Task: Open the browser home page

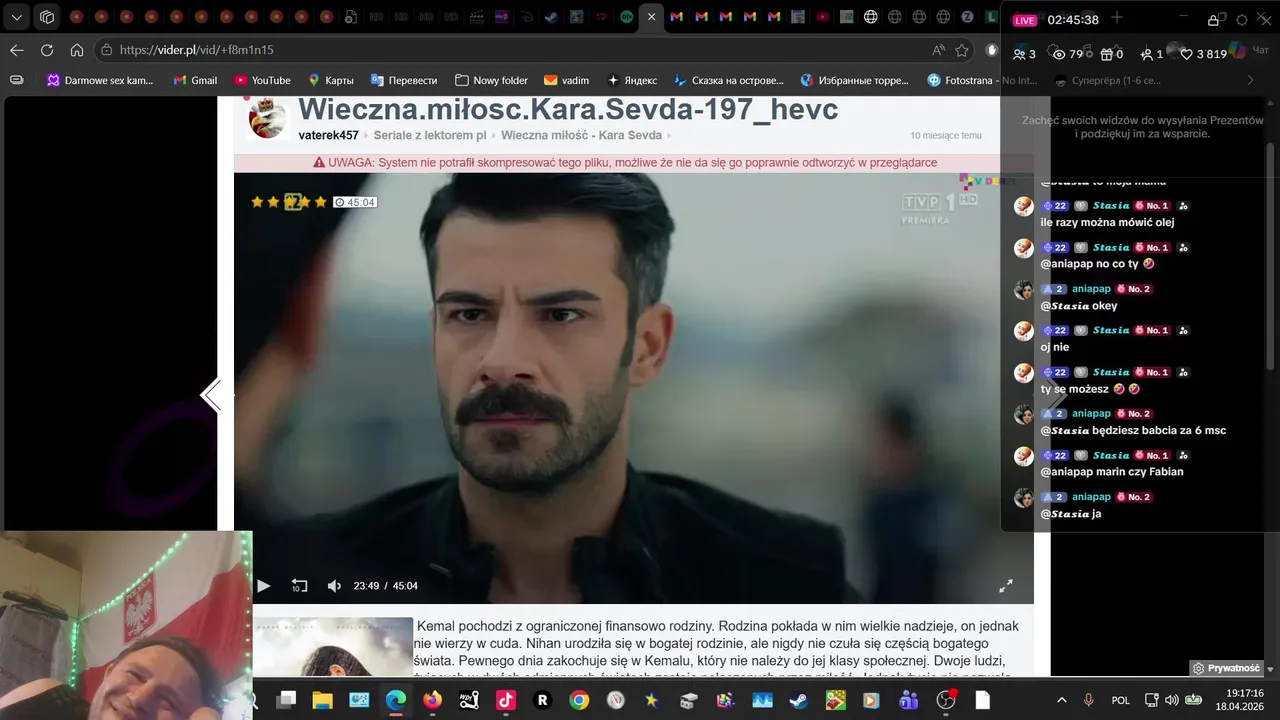Action: click(x=77, y=50)
